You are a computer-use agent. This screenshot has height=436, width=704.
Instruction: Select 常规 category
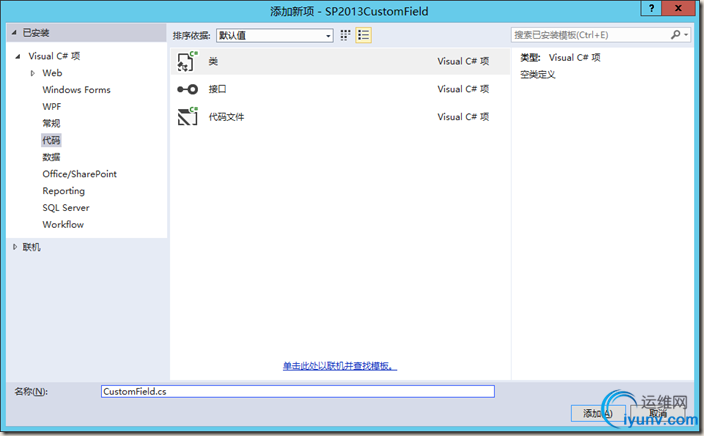click(51, 123)
